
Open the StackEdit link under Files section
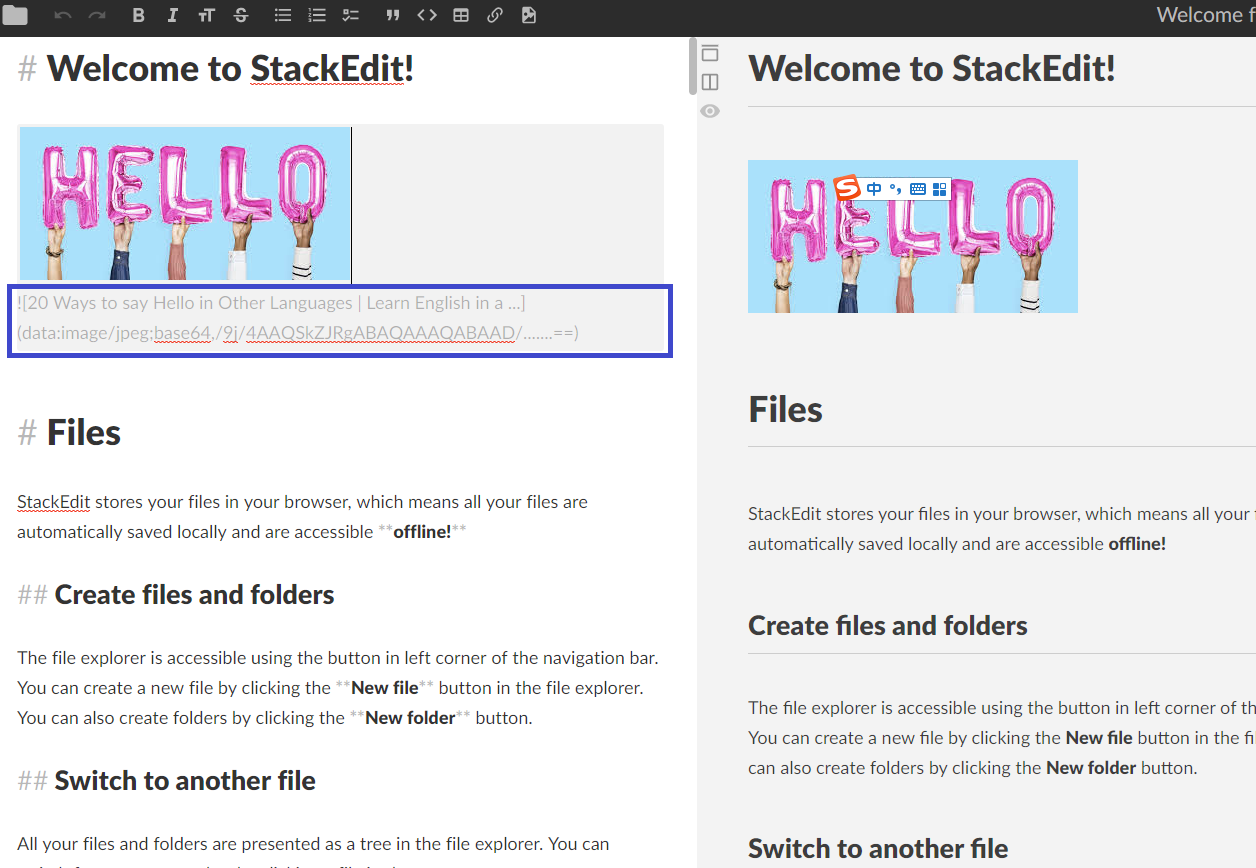coord(53,501)
